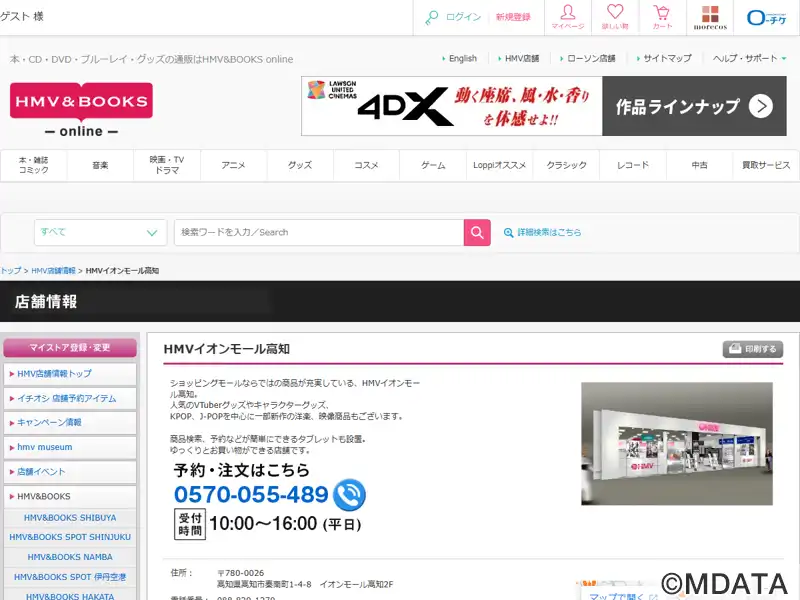Viewport: 800px width, 600px height.
Task: Click the morecos logo icon
Action: [710, 17]
